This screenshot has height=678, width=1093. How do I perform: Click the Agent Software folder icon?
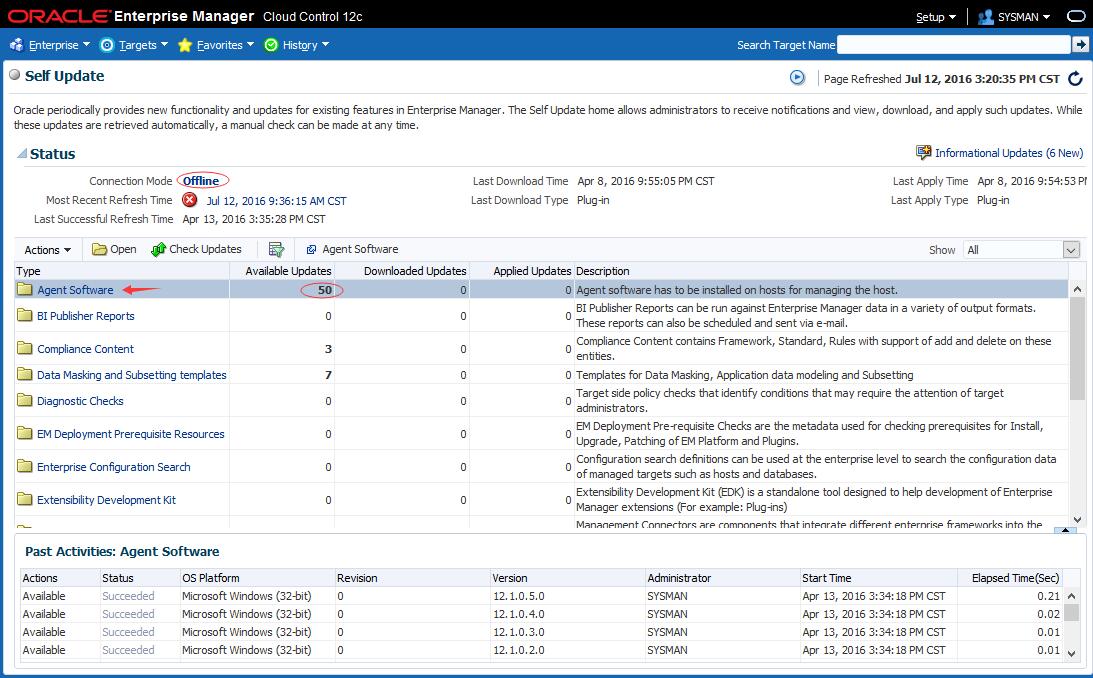[25, 289]
